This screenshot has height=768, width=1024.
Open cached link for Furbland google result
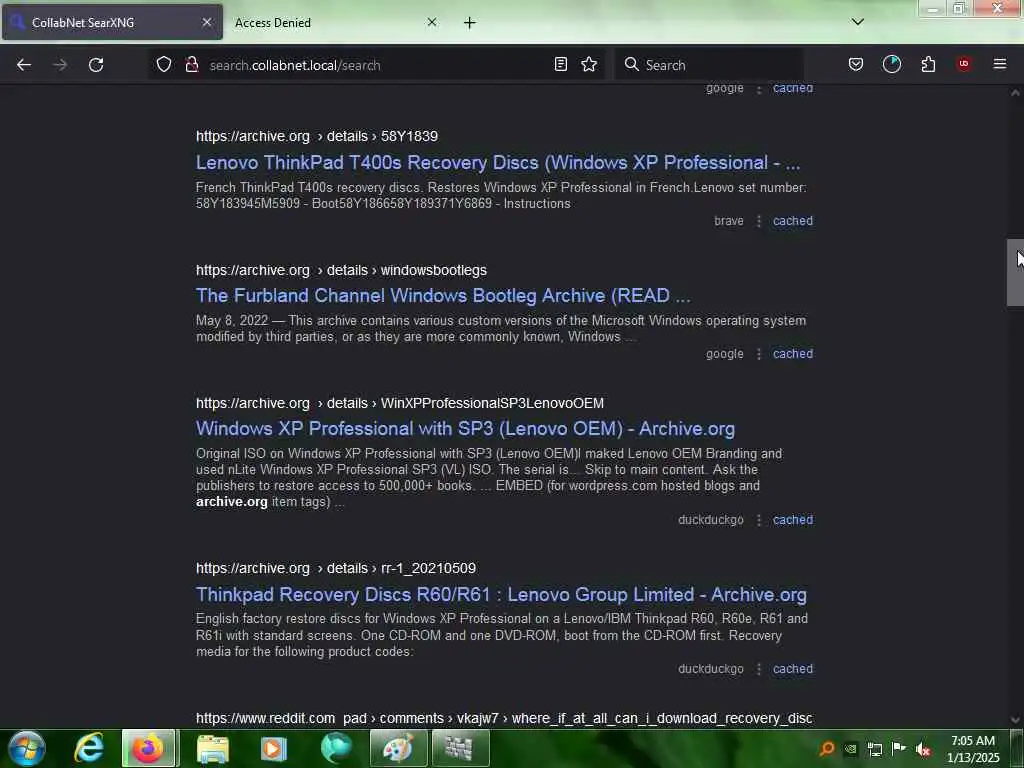(x=793, y=354)
